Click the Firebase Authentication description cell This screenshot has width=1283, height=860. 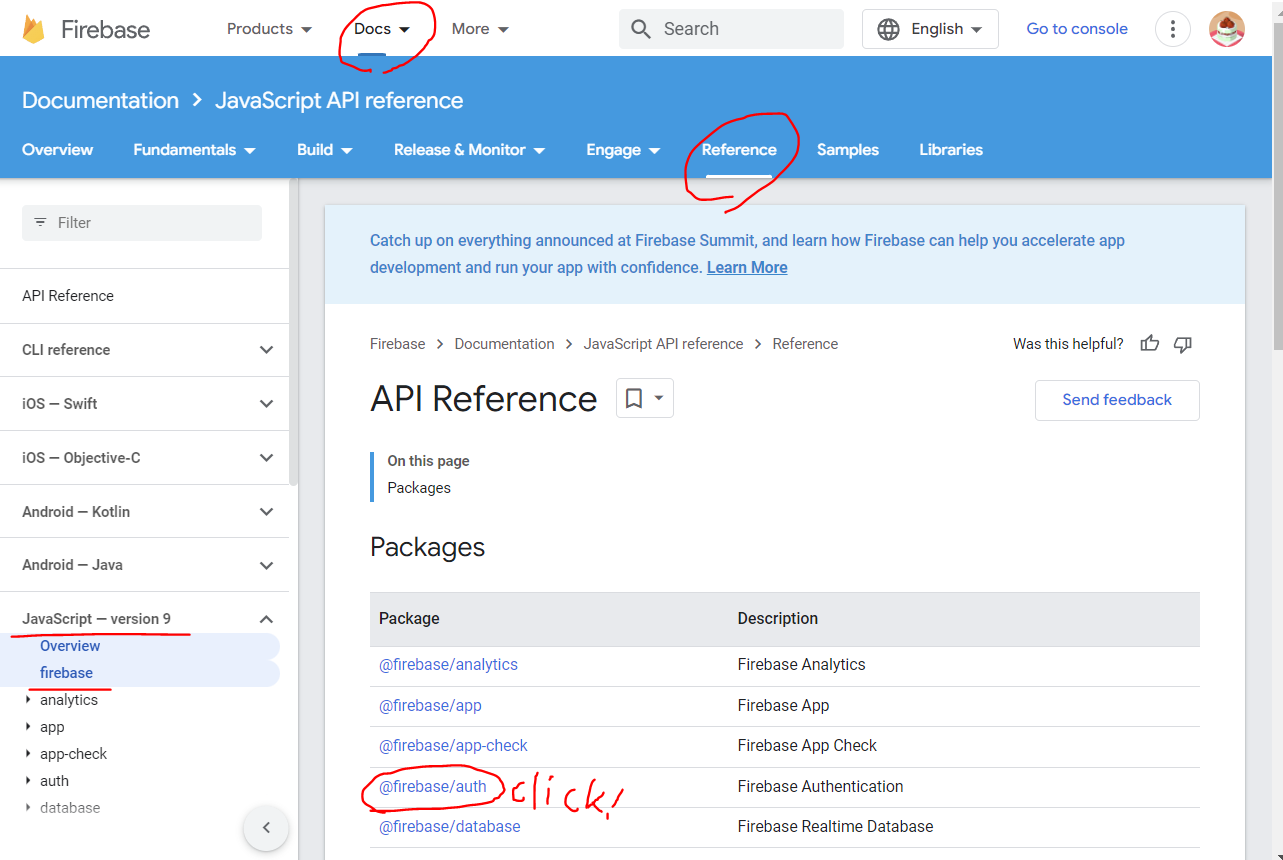point(820,787)
